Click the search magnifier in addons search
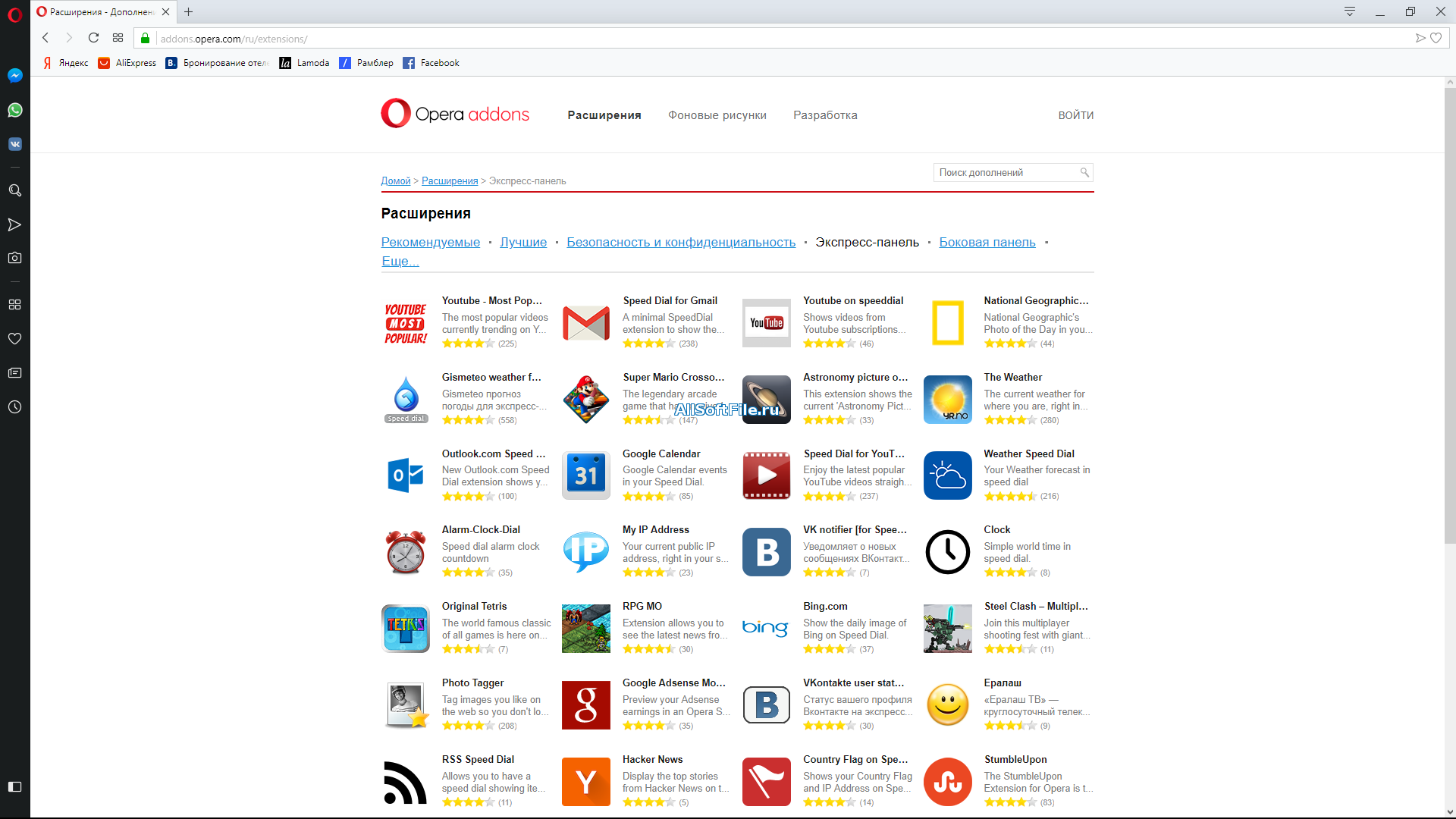The width and height of the screenshot is (1456, 819). coord(1084,173)
